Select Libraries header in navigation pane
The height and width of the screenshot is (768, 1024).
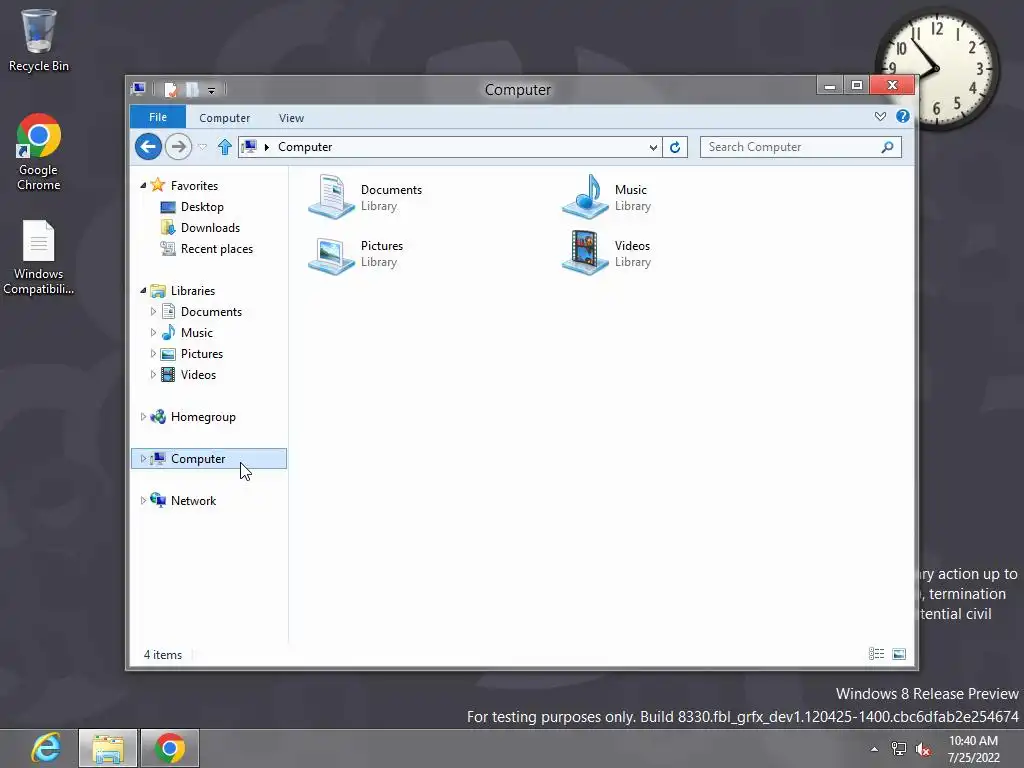193,291
